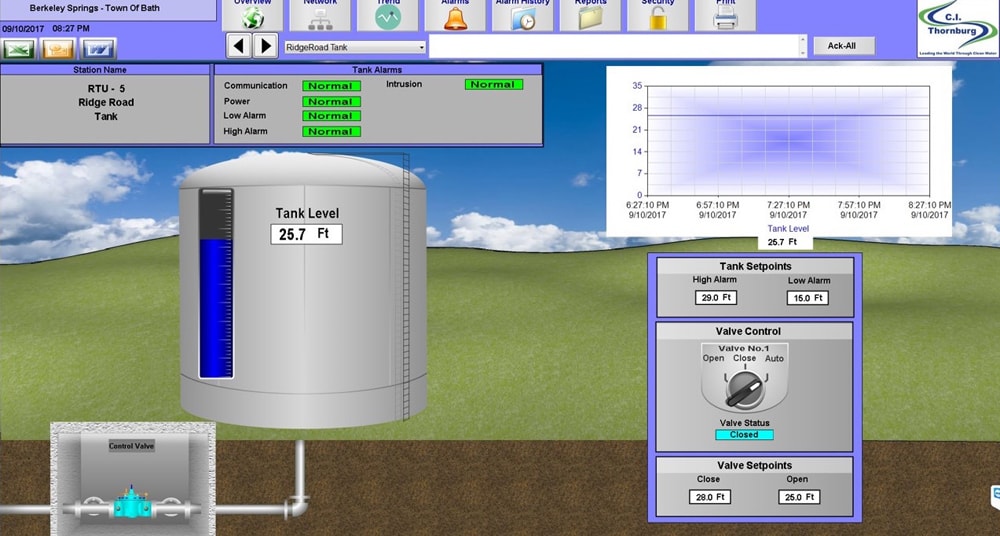Click the Tank Level 25.7 Ft readout on tank
The height and width of the screenshot is (536, 1000).
point(306,234)
